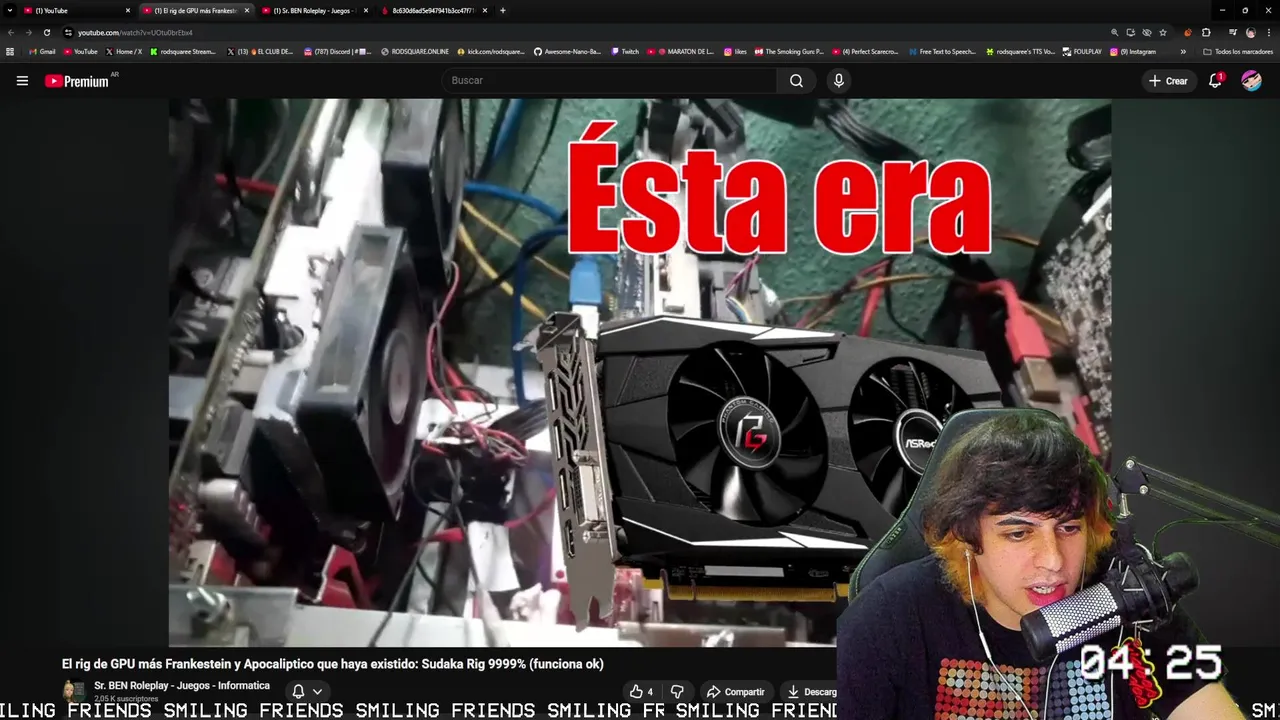Open MARATON DE L bookmark
The image size is (1280, 720).
pyautogui.click(x=680, y=51)
